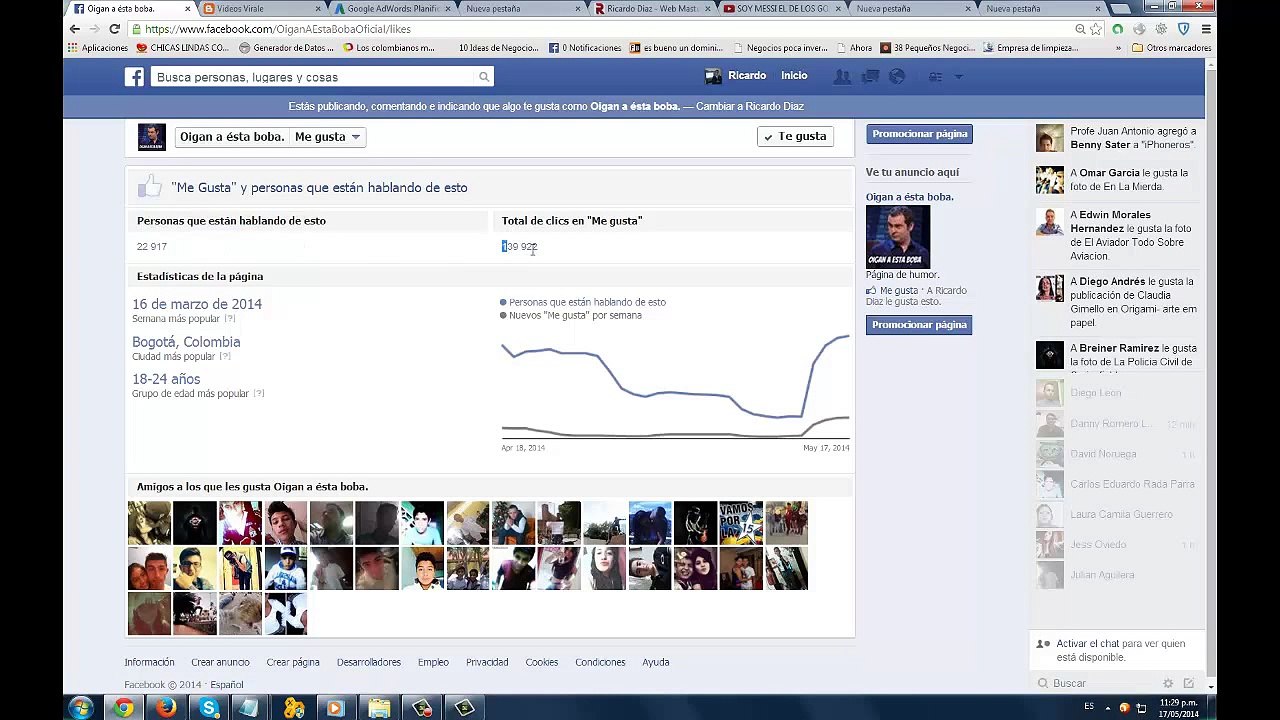
Task: Click the green circular extension icon
Action: [1118, 29]
